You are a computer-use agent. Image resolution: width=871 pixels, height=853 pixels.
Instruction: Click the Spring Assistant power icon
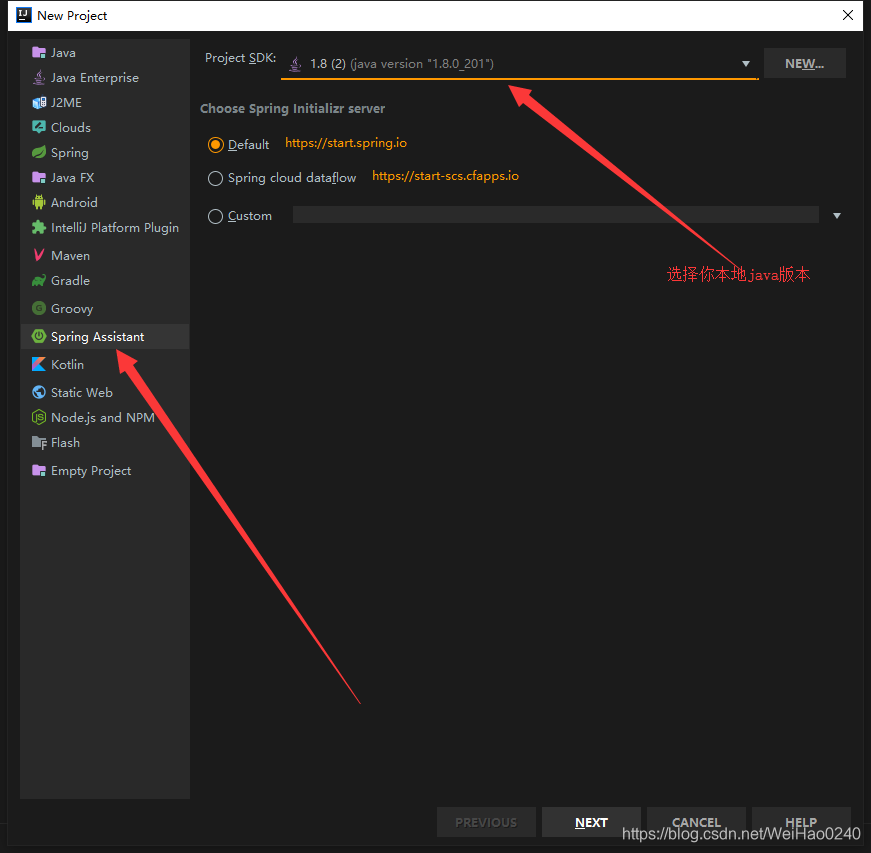coord(39,336)
